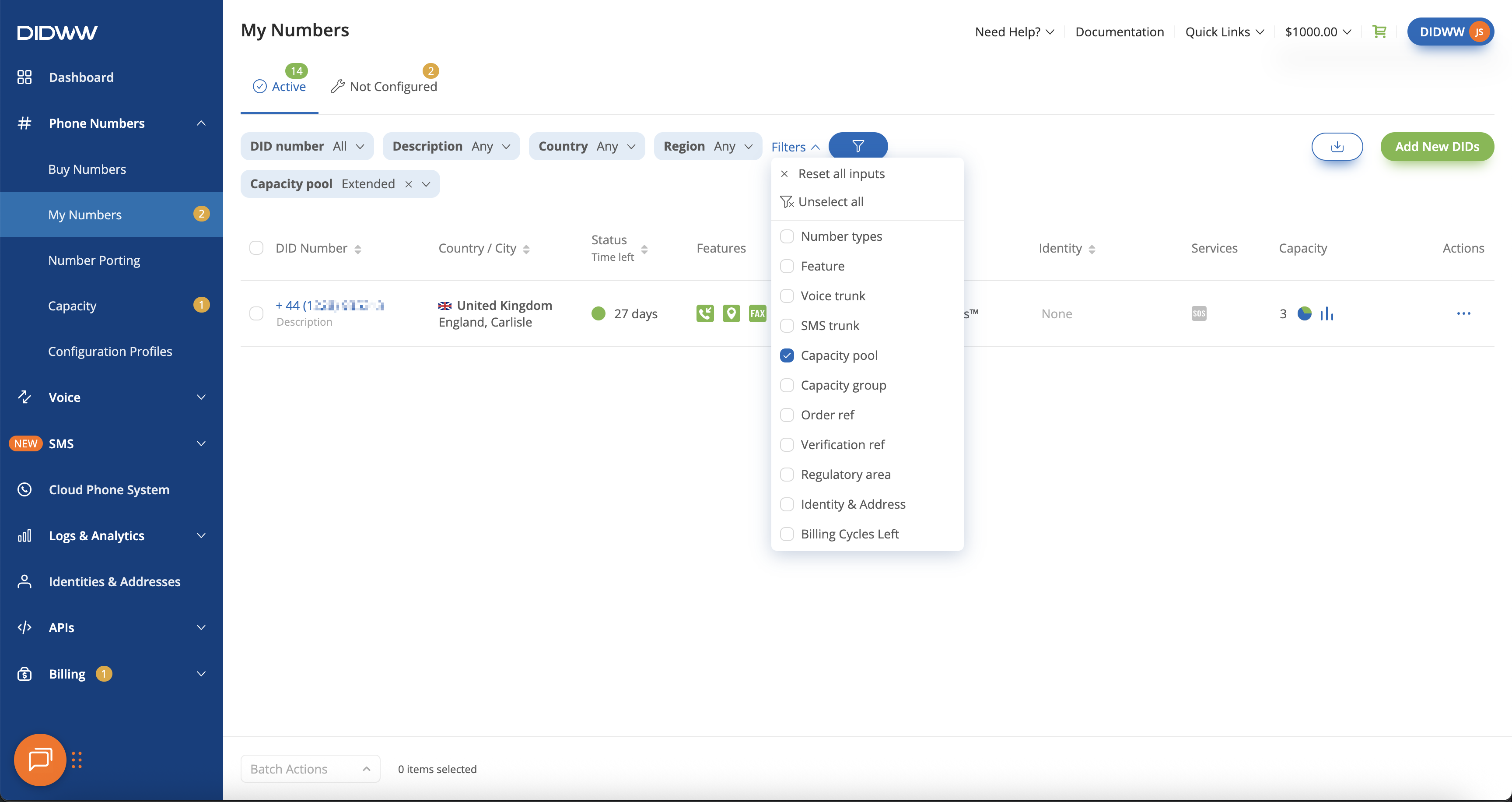
Task: Enable the Voice trunk filter
Action: (787, 296)
